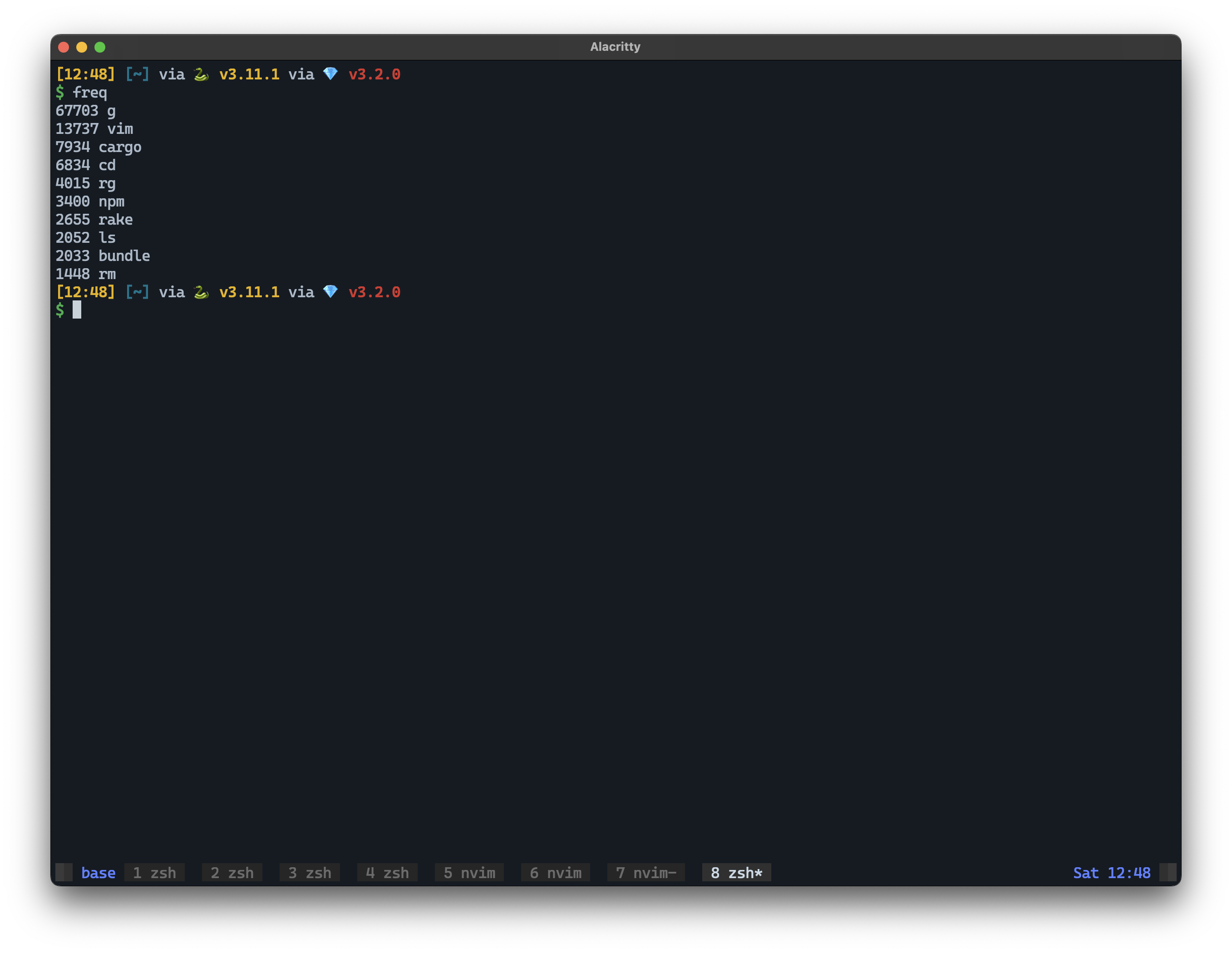Click the gem emoji in top prompt

coord(330,74)
